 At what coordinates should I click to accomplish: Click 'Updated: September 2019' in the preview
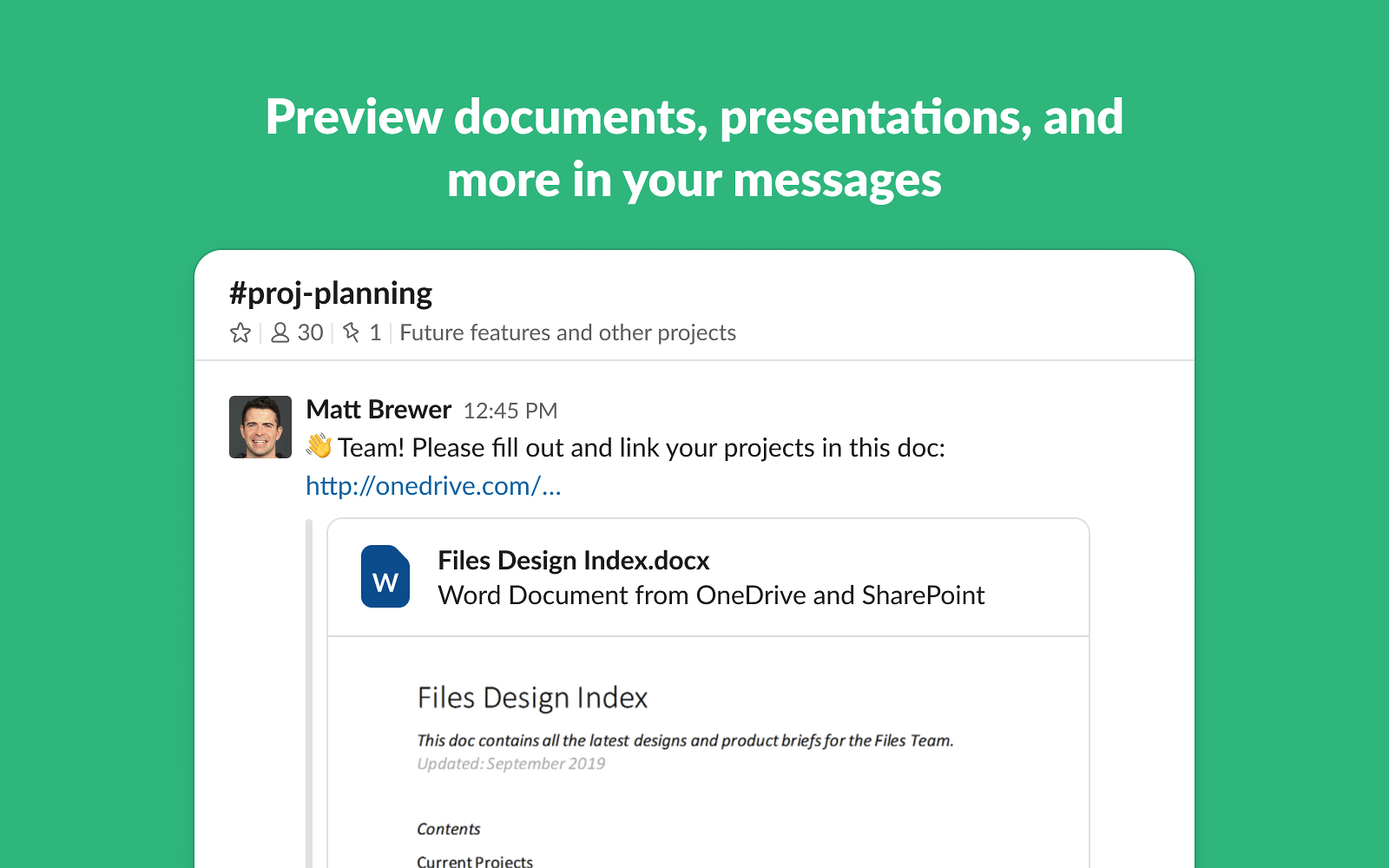point(510,764)
